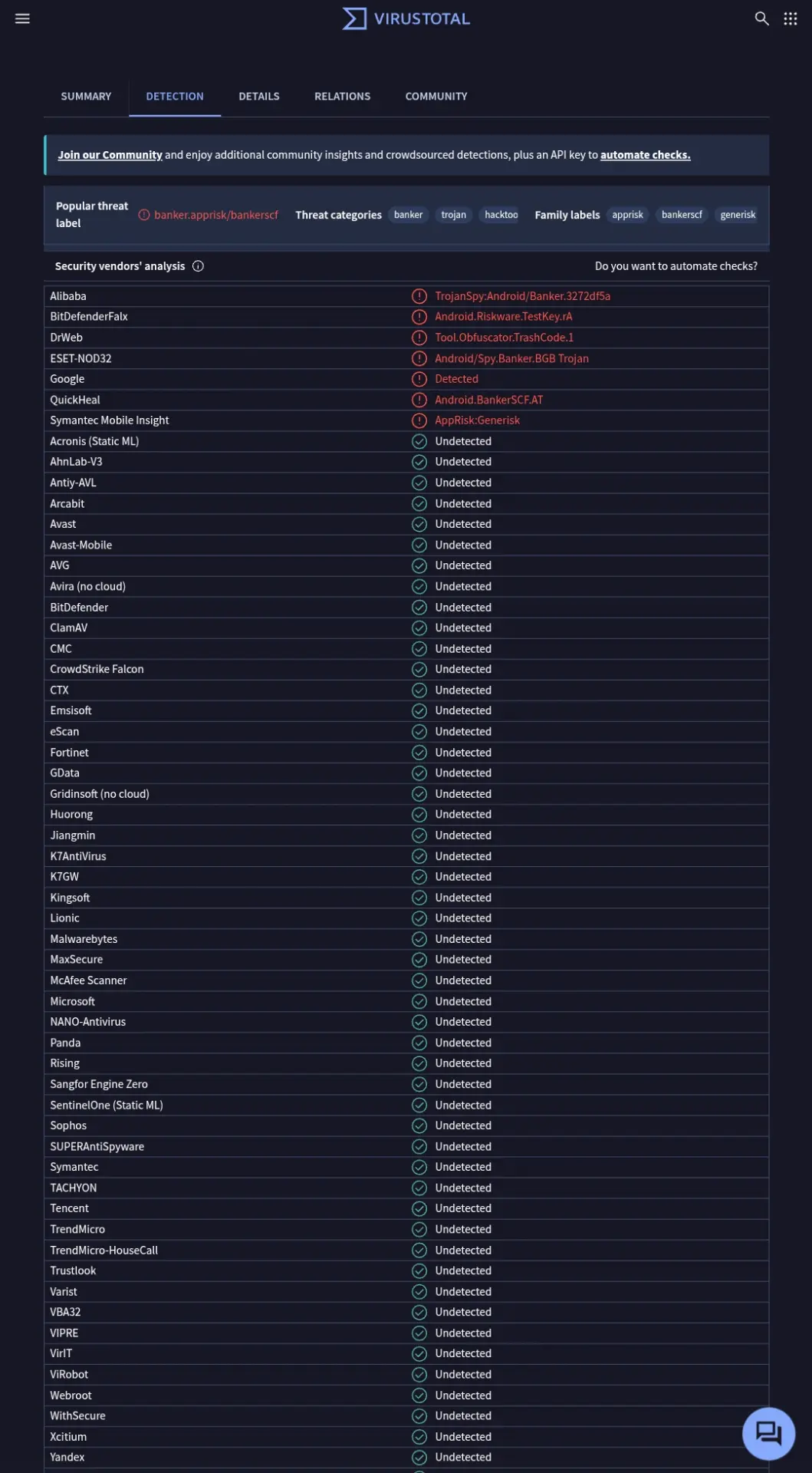Open the chat bubble button
The width and height of the screenshot is (812, 1473).
pyautogui.click(x=768, y=1433)
